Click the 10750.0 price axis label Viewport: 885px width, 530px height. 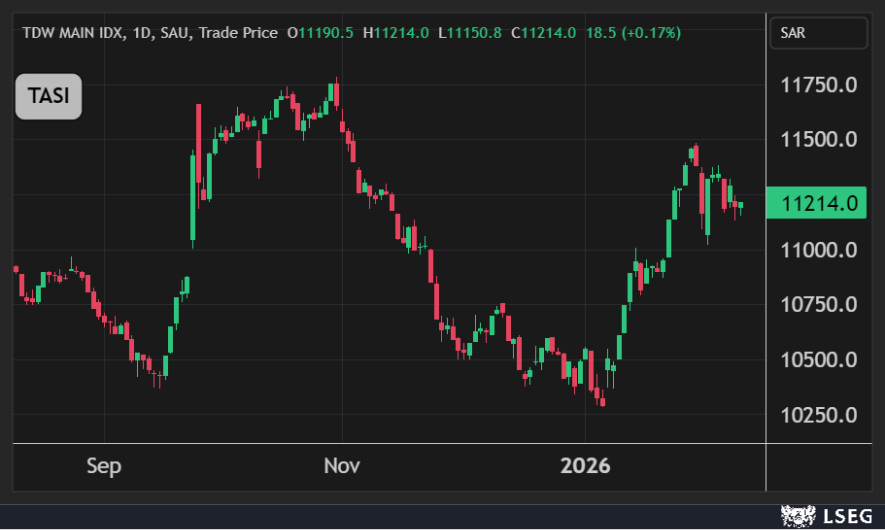click(818, 305)
